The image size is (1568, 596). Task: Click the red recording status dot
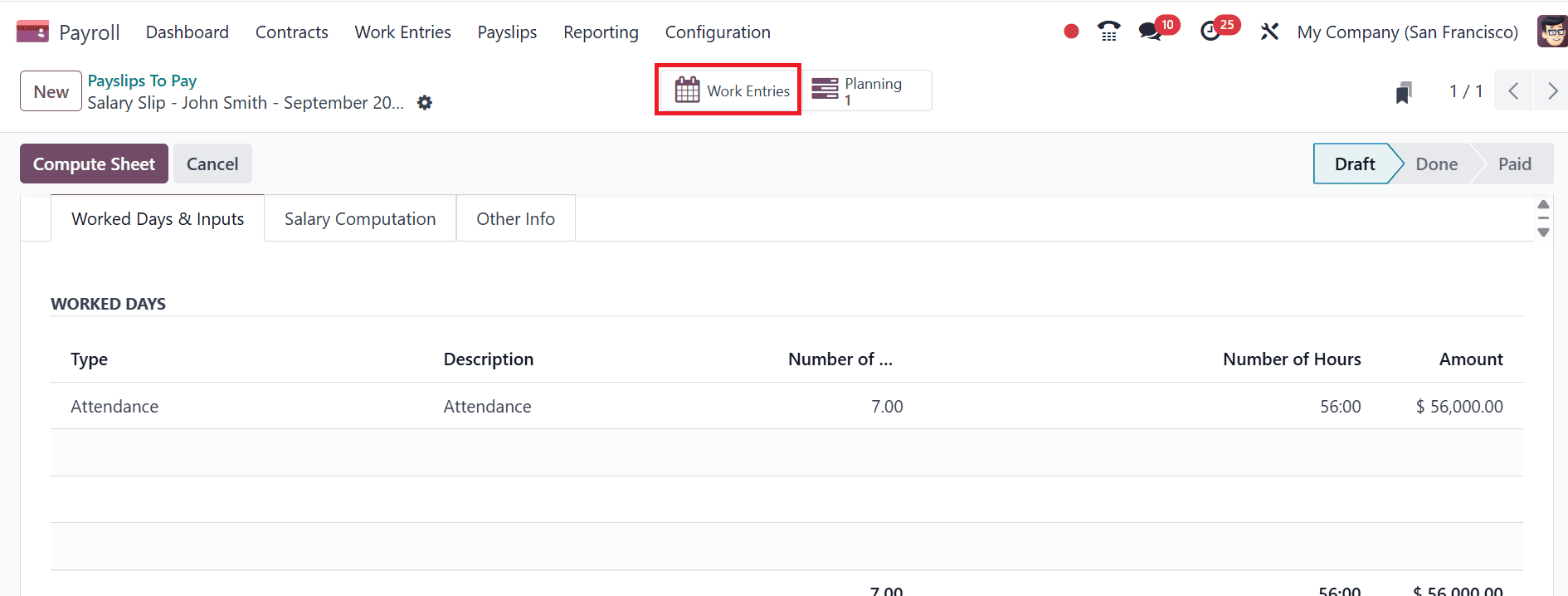(x=1071, y=32)
